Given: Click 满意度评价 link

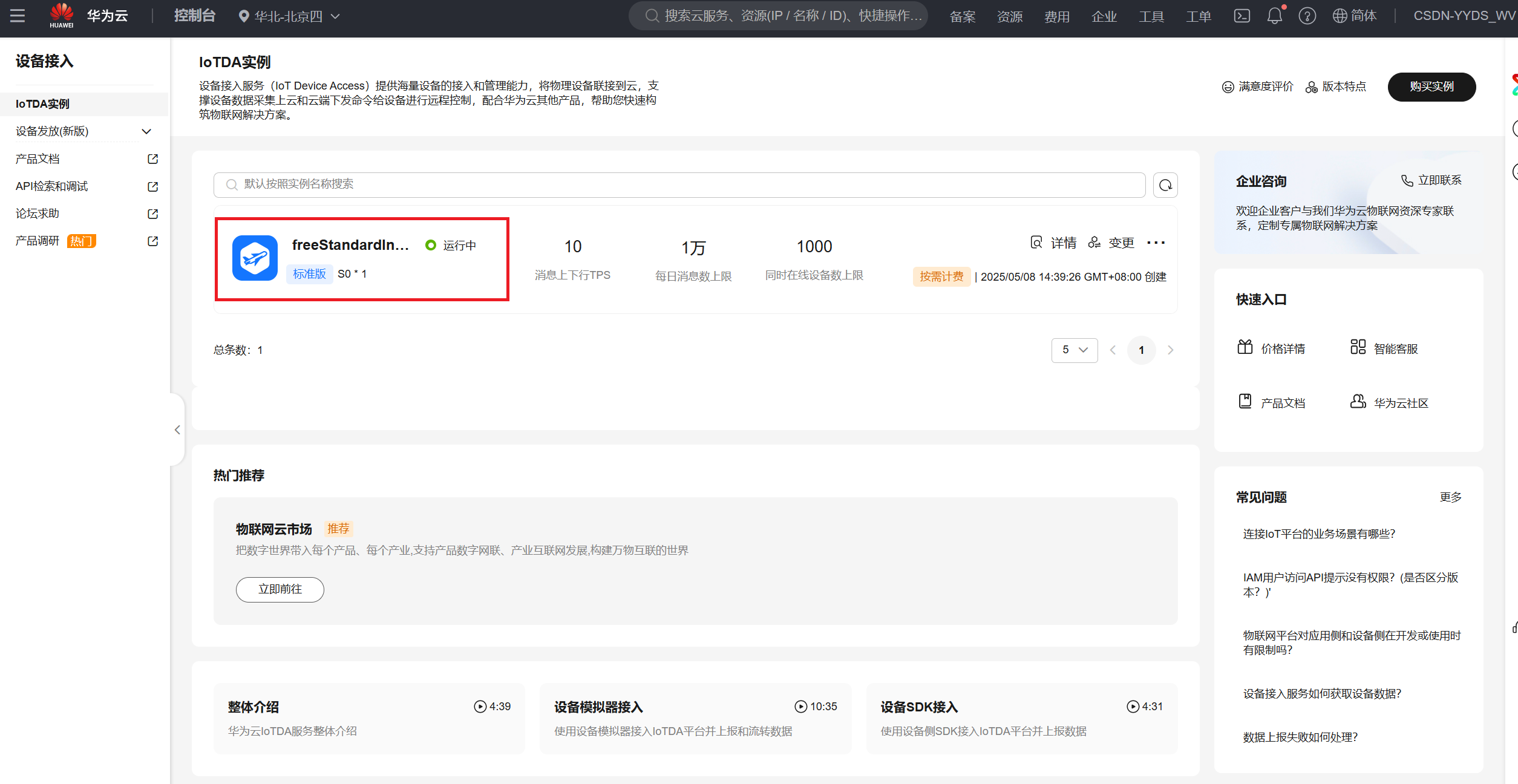Looking at the screenshot, I should (1257, 87).
